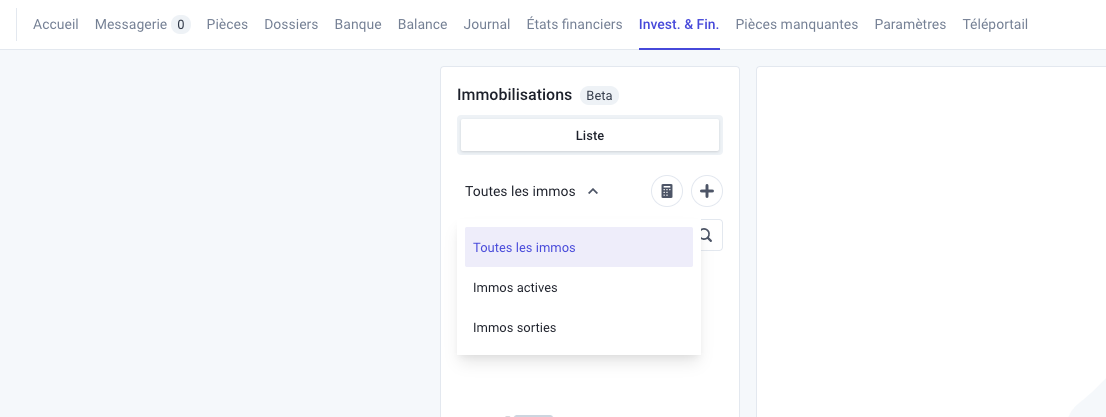Switch to the Liste view button
1106x417 pixels.
point(590,135)
